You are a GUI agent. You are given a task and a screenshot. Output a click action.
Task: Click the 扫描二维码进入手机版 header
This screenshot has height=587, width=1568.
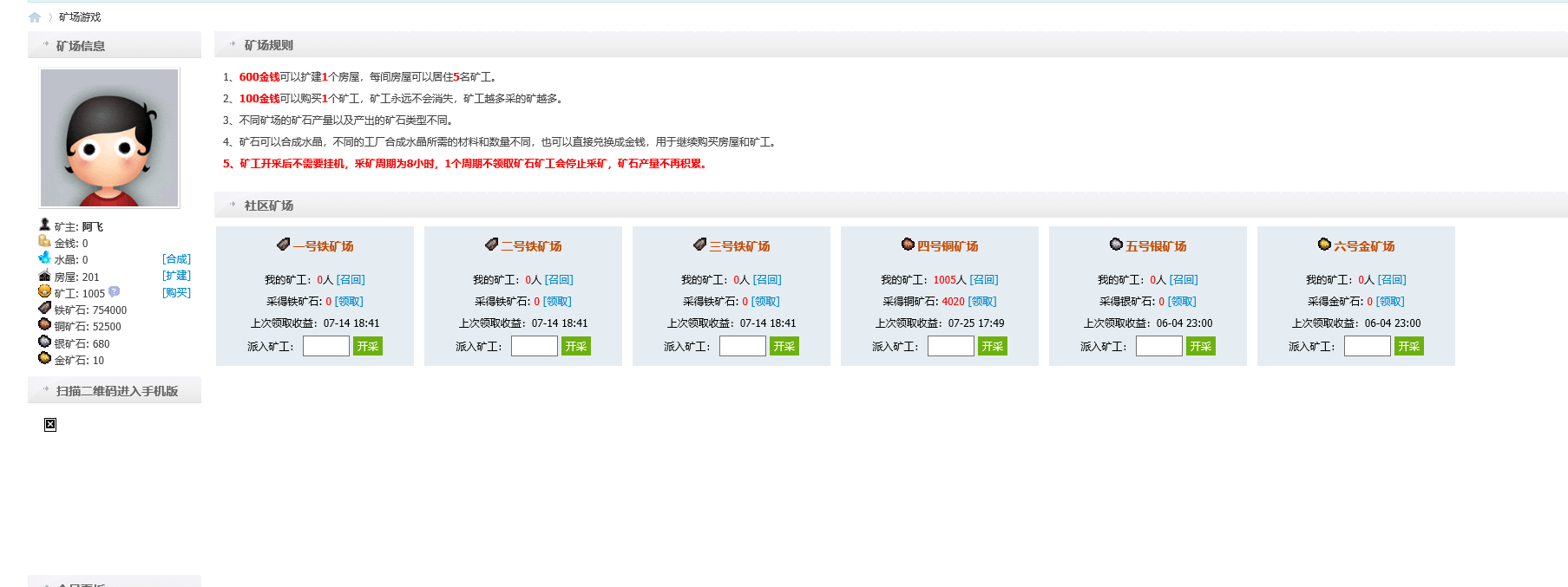click(115, 390)
